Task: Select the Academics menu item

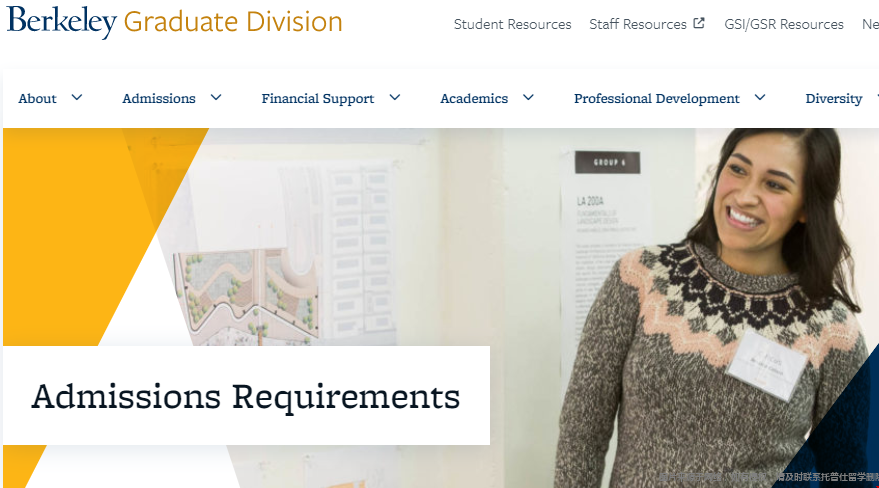Action: point(474,99)
